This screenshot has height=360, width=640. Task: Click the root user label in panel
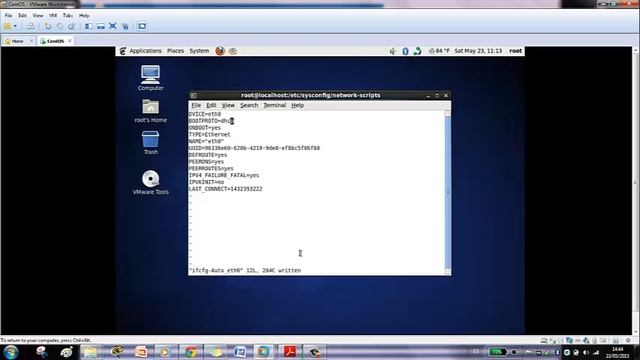[515, 51]
